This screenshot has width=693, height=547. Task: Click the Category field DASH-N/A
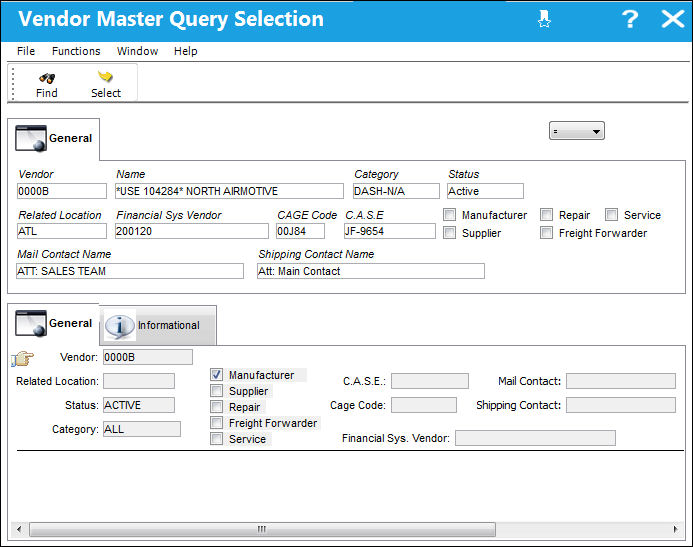point(396,191)
